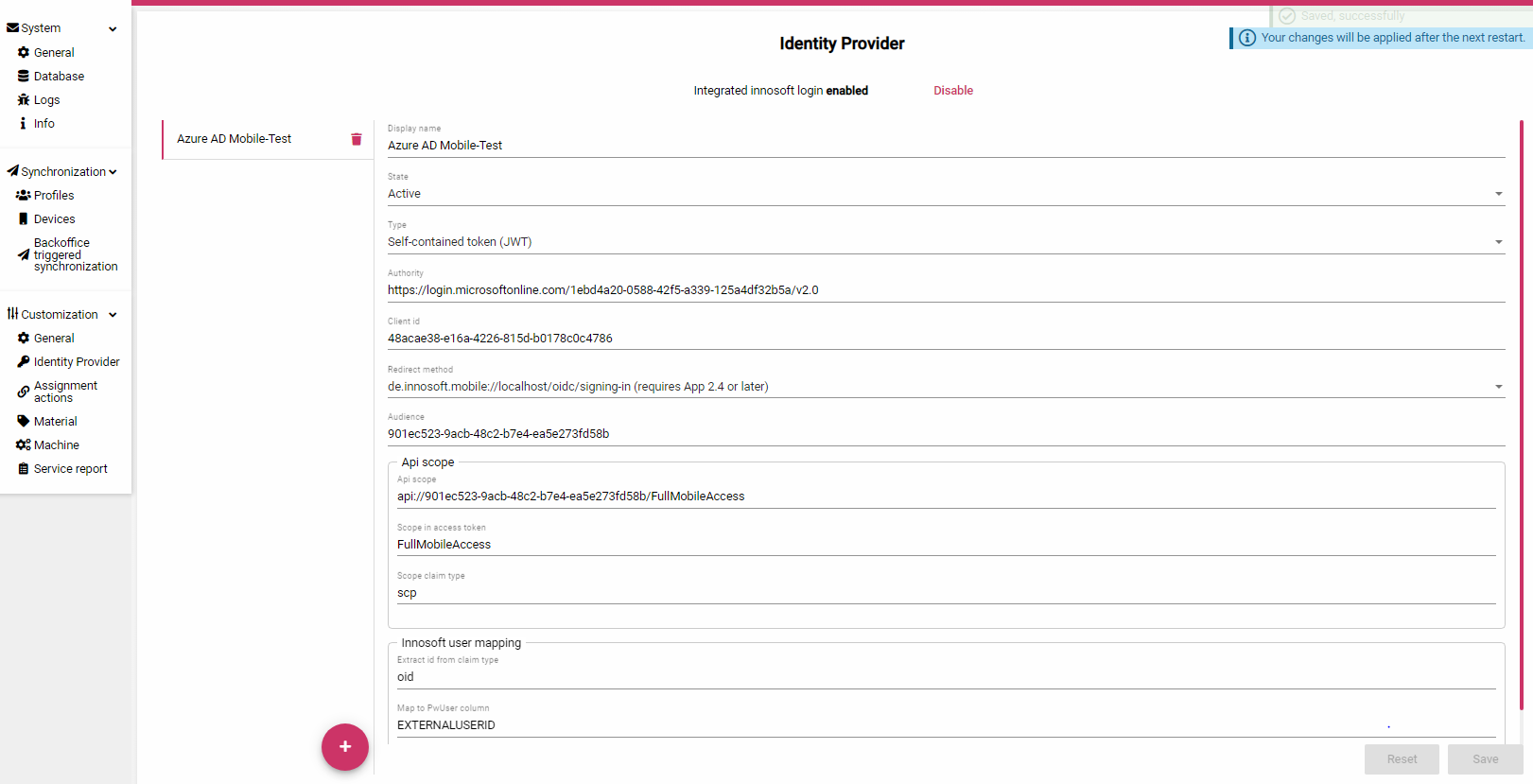Click the Machine gears icon
Image resolution: width=1533 pixels, height=784 pixels.
point(24,445)
